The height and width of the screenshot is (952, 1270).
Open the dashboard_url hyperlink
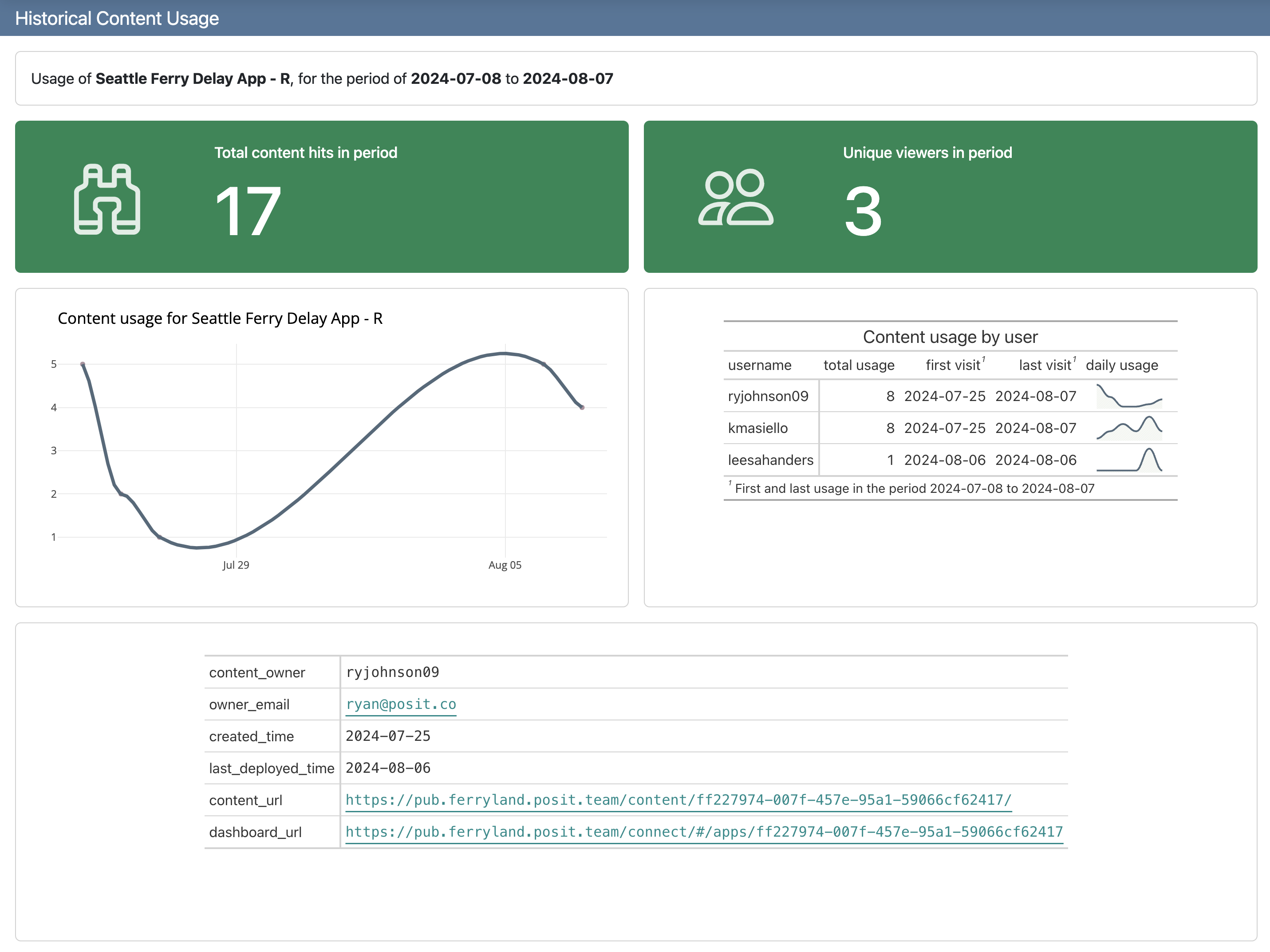click(704, 832)
